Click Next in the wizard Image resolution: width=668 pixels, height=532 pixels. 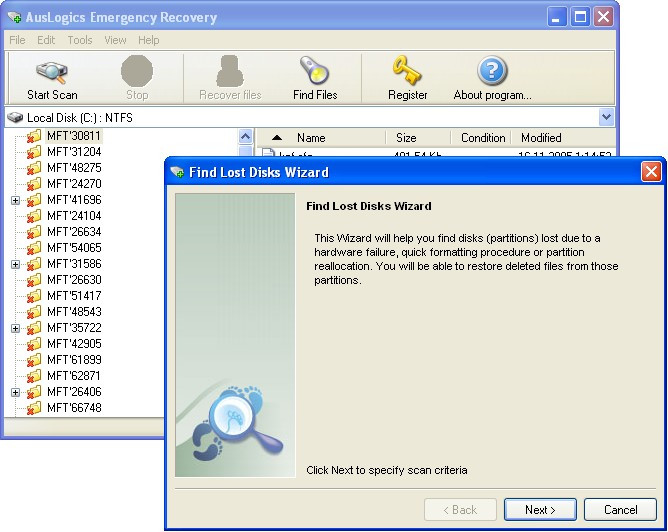[x=540, y=509]
